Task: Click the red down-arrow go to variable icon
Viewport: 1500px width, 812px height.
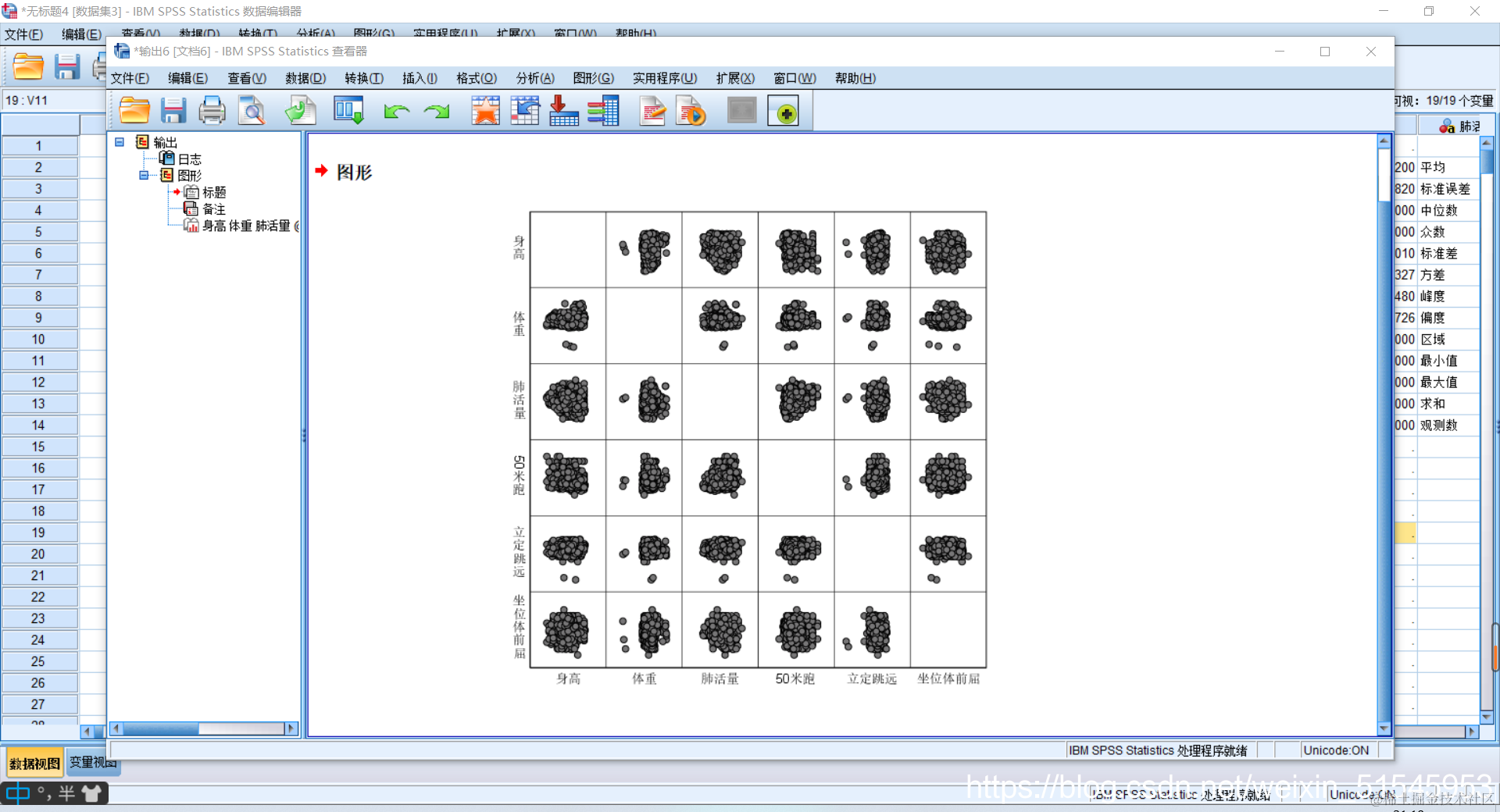Action: (563, 111)
